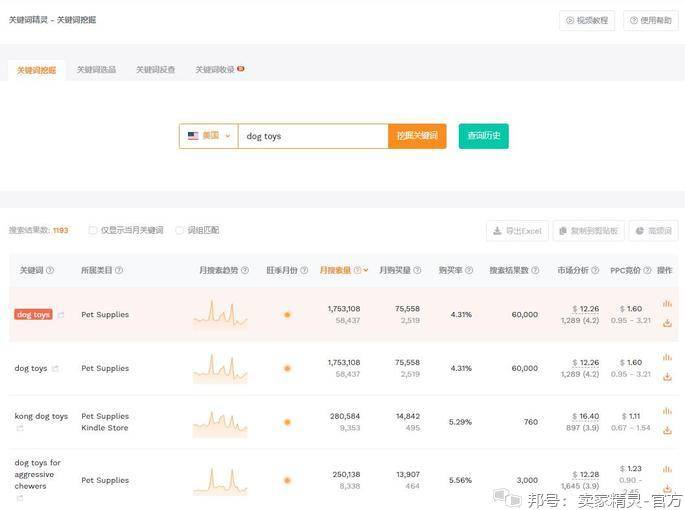685x510 pixels.
Task: Click chart icon in aggressive chewers row
Action: click(667, 469)
